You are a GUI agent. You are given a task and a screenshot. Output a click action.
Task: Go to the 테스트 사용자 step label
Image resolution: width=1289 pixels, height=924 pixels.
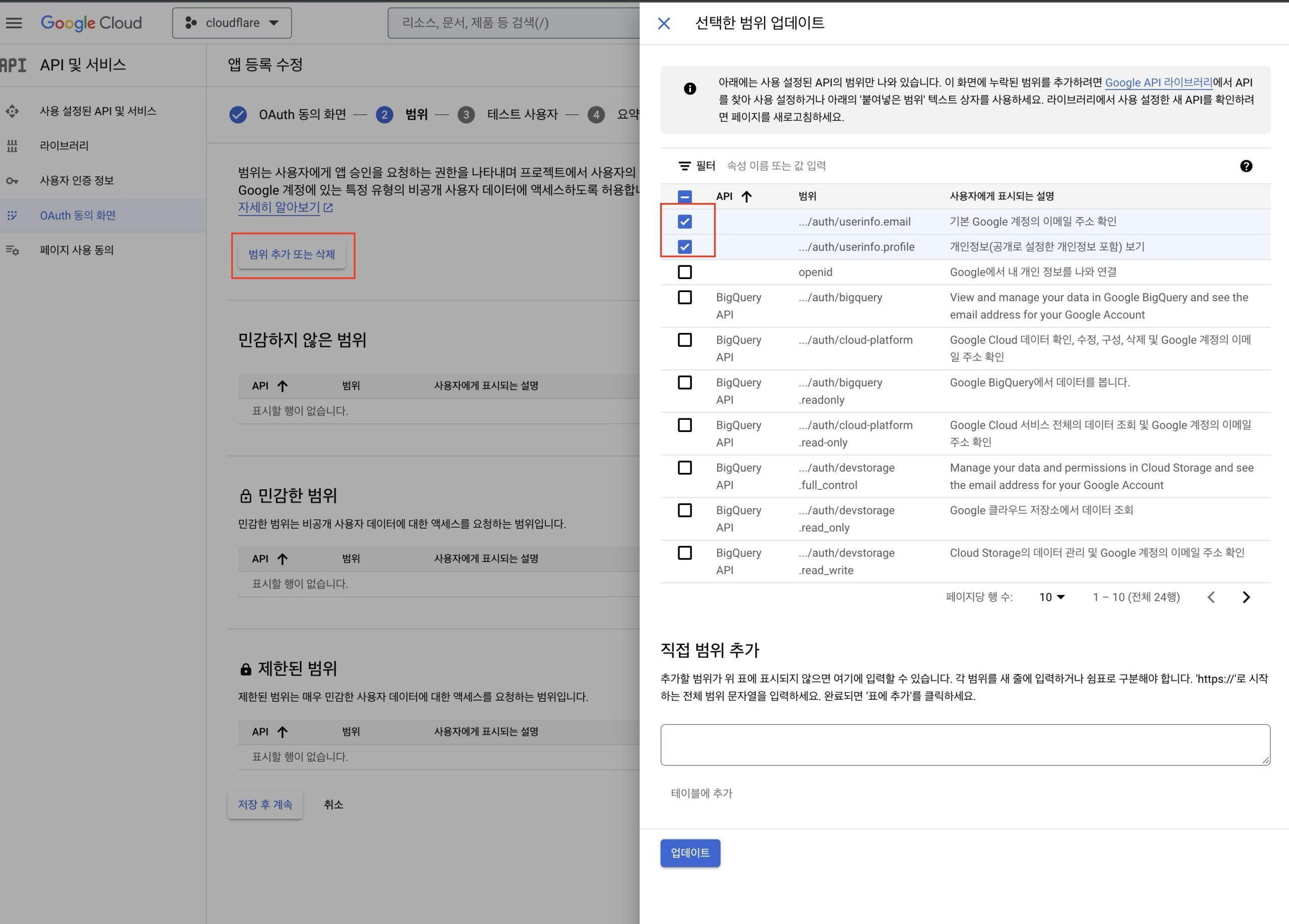point(522,115)
